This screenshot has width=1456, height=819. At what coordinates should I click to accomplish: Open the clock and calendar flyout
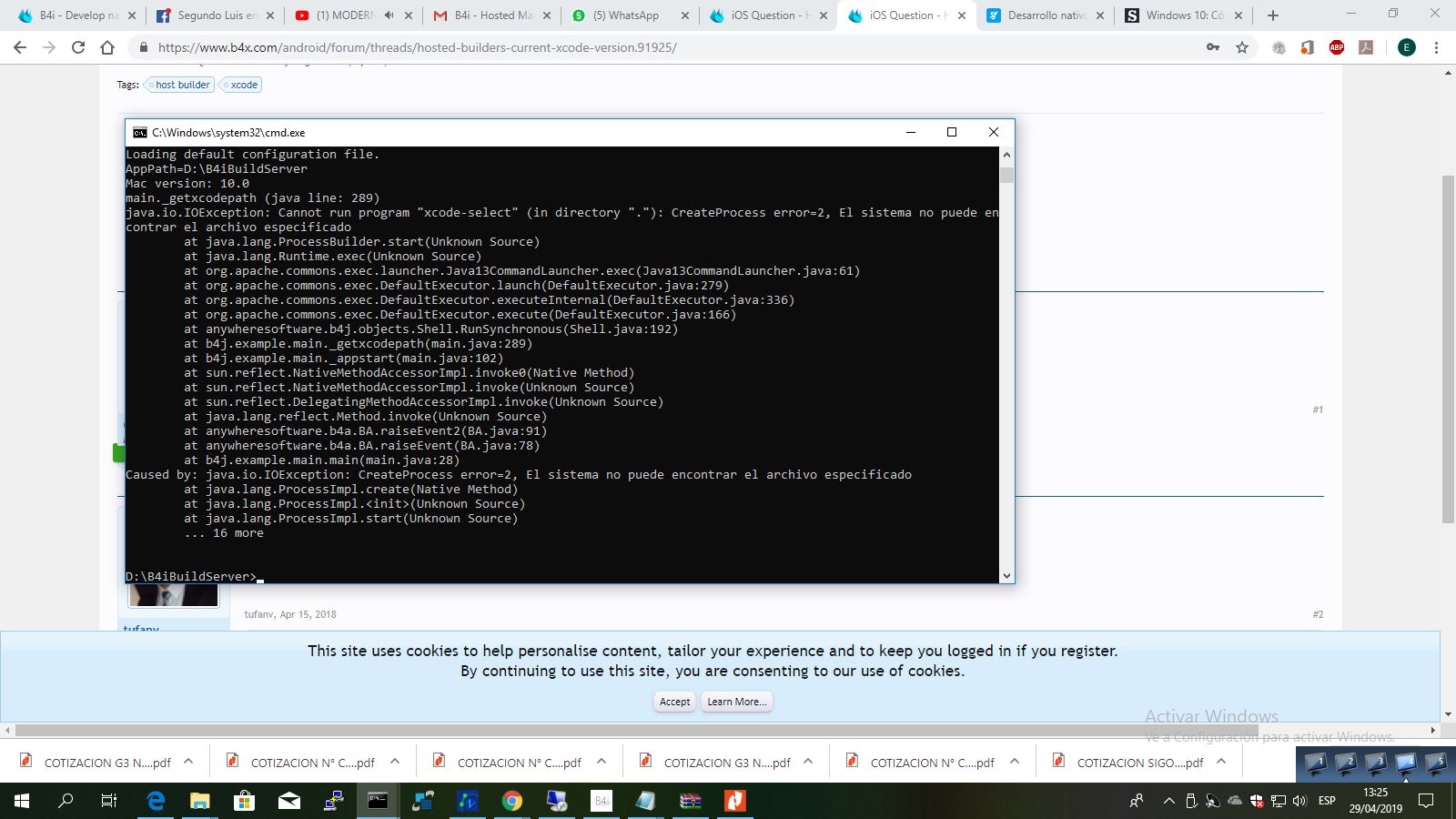[1376, 801]
